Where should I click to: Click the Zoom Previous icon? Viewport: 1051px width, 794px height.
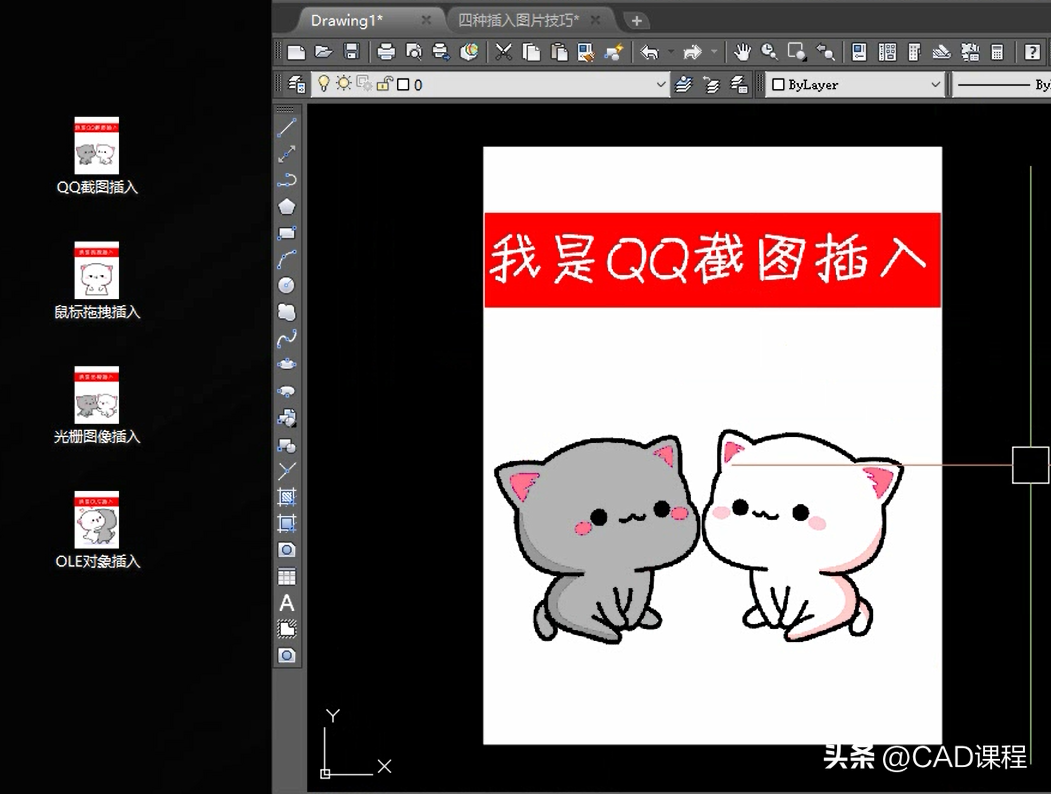(x=824, y=52)
